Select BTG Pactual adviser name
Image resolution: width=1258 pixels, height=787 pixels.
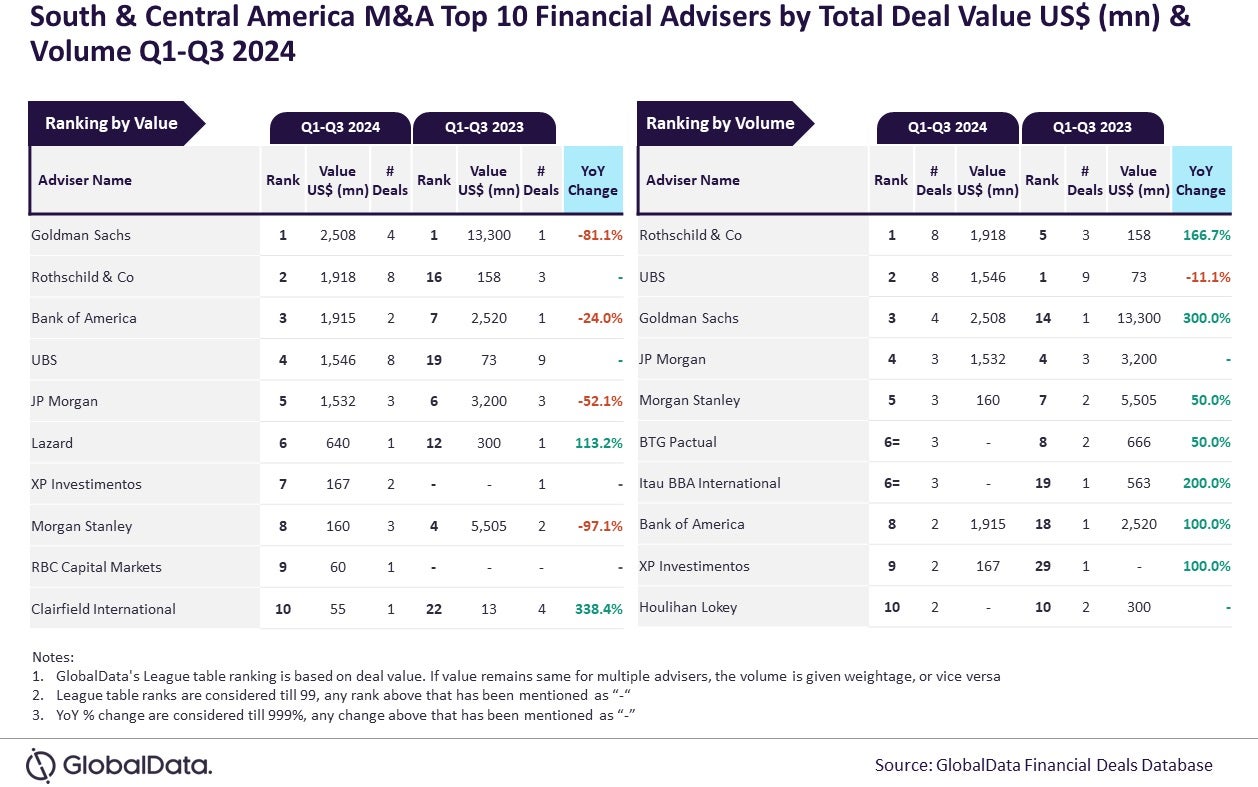(x=678, y=442)
